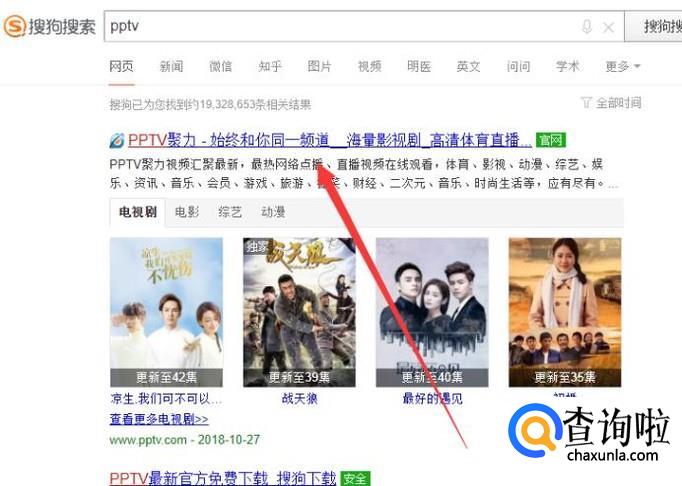Open the PPTV最新官方免费下载 result link
The image size is (682, 486).
tap(223, 479)
